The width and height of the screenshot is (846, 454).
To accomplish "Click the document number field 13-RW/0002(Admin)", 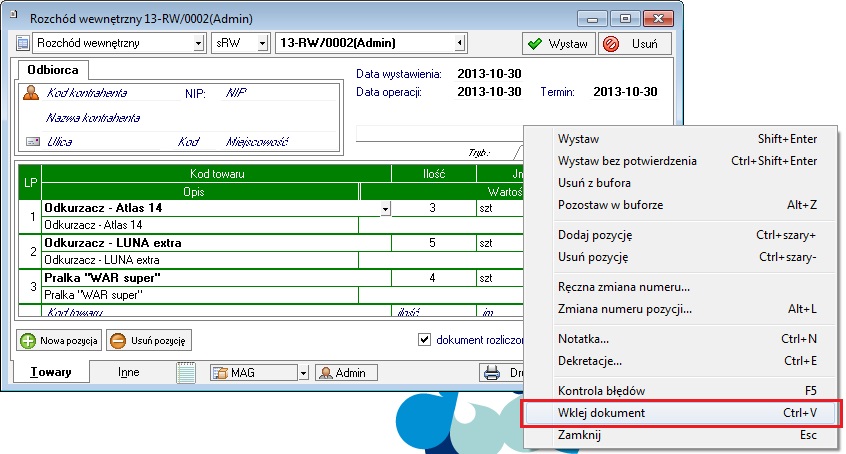I will pos(365,44).
